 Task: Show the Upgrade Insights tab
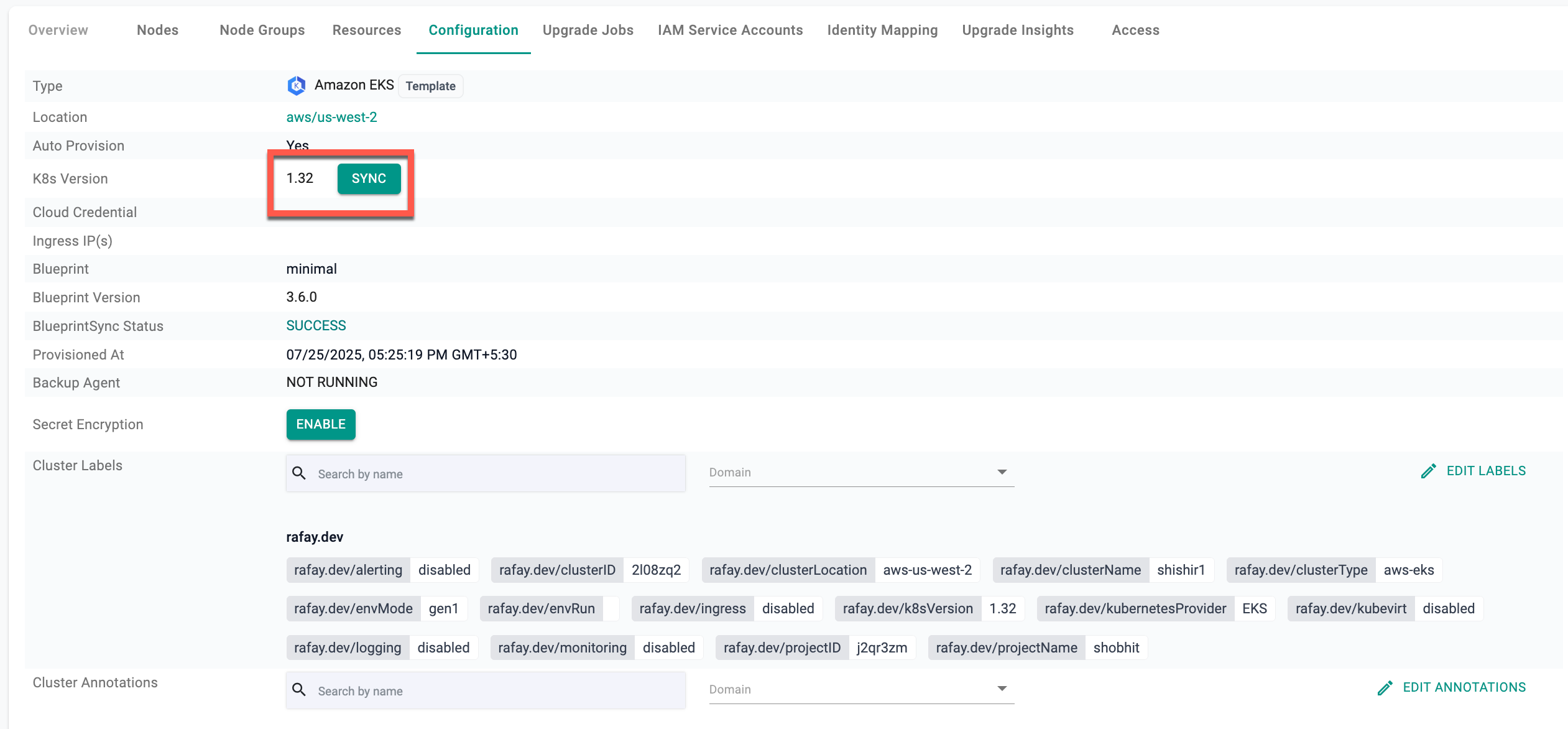(x=1018, y=30)
